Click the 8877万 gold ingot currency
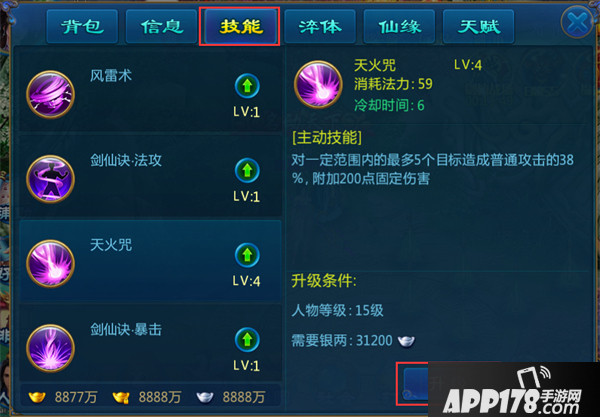The image size is (600, 417). (63, 397)
